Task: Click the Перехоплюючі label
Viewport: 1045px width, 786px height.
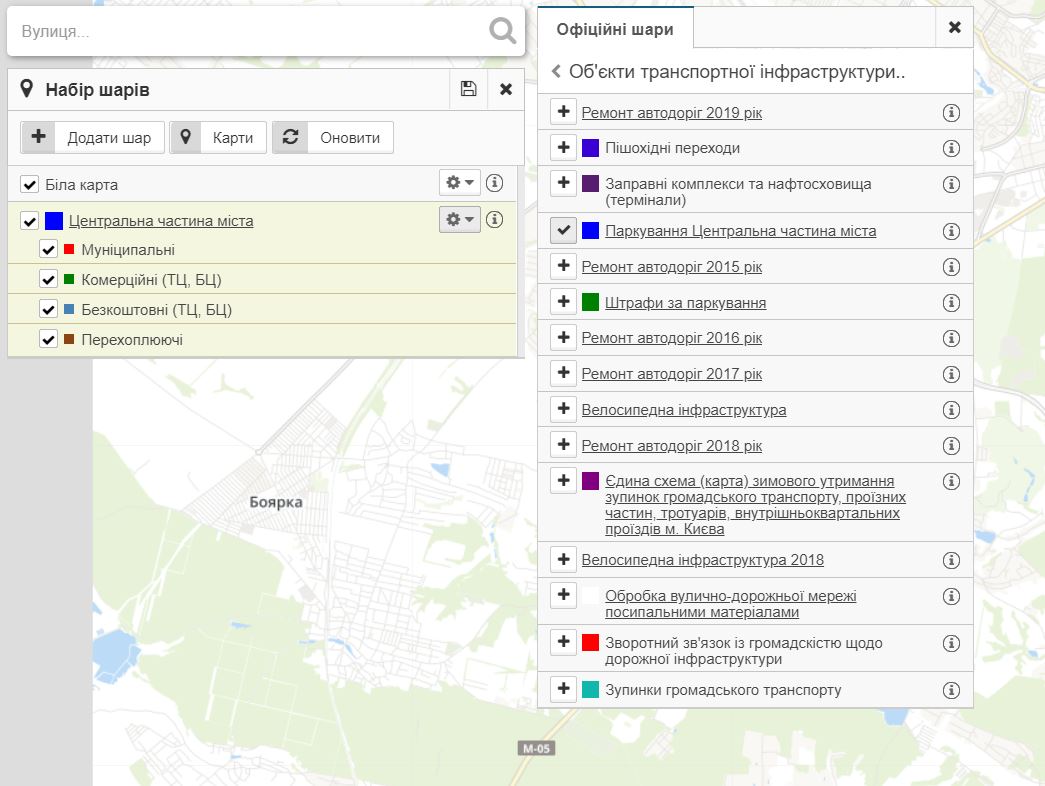Action: click(132, 339)
